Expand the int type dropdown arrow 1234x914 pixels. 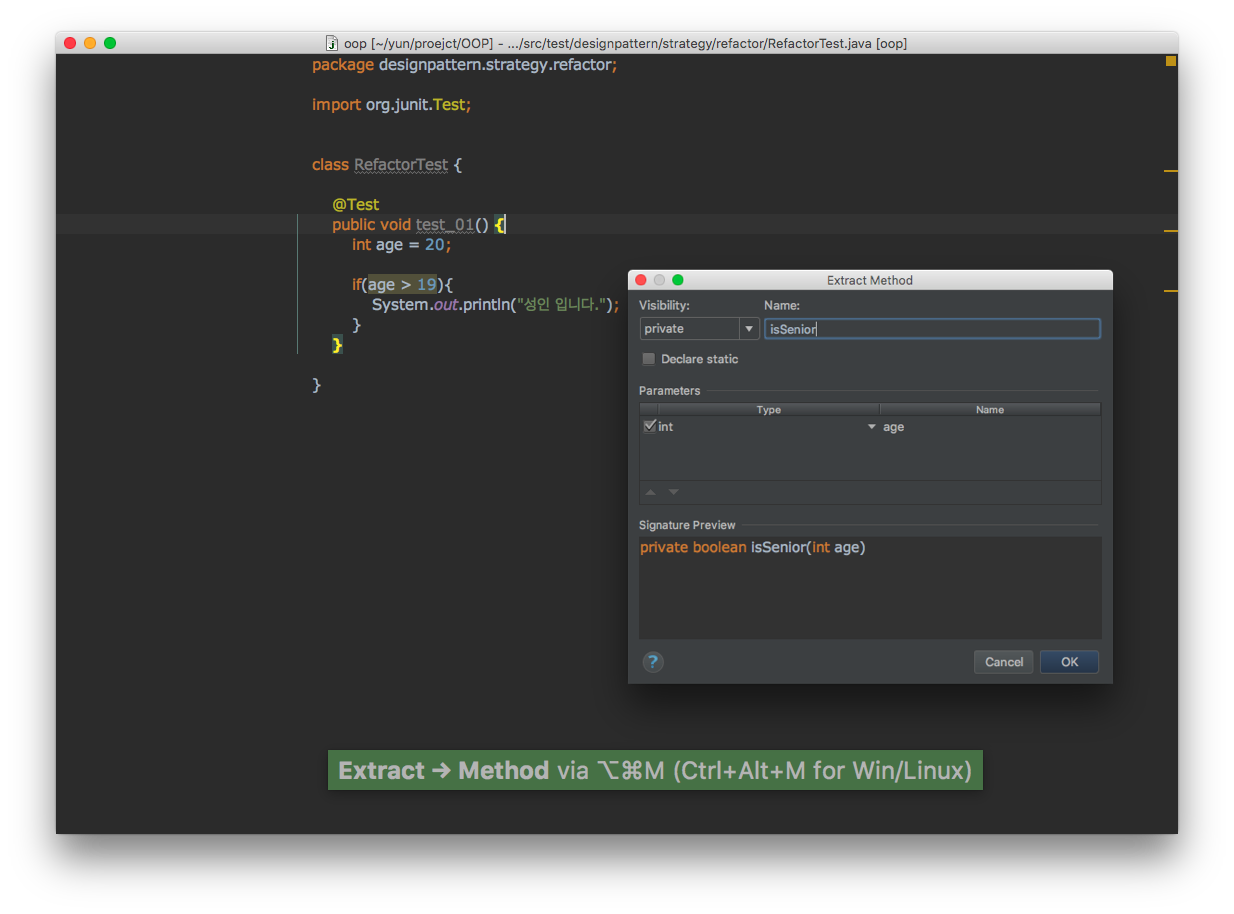click(871, 427)
